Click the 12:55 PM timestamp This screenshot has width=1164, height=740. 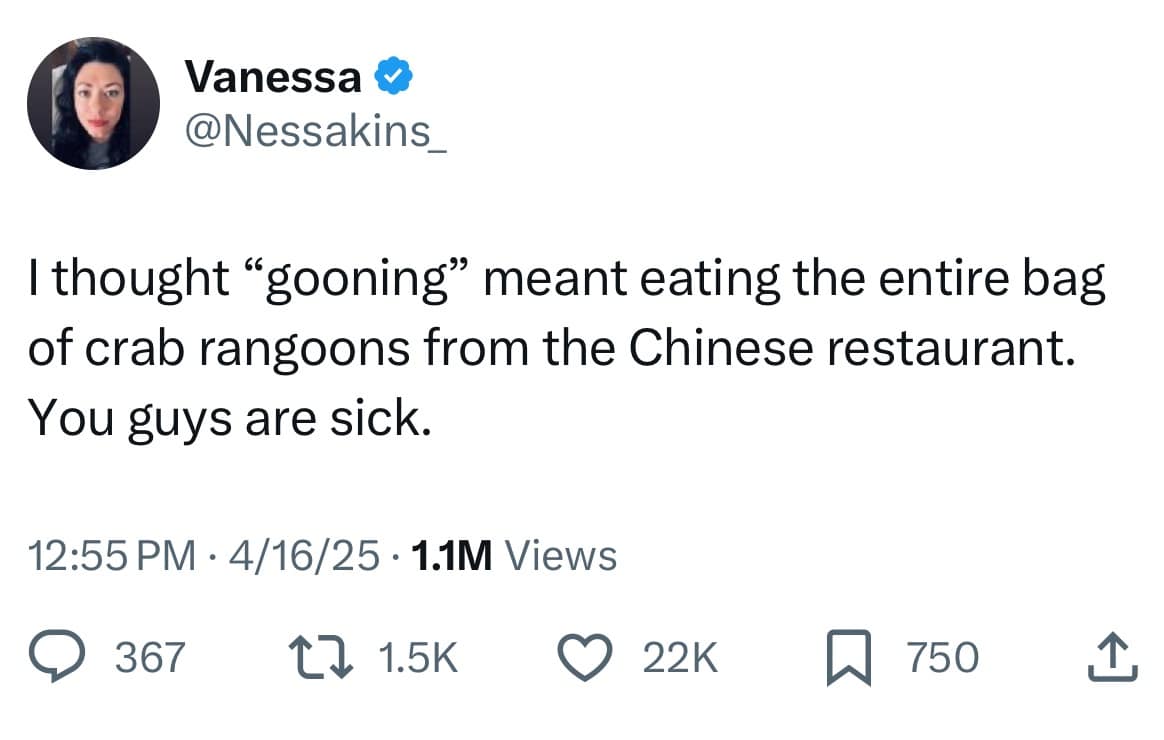pos(112,553)
